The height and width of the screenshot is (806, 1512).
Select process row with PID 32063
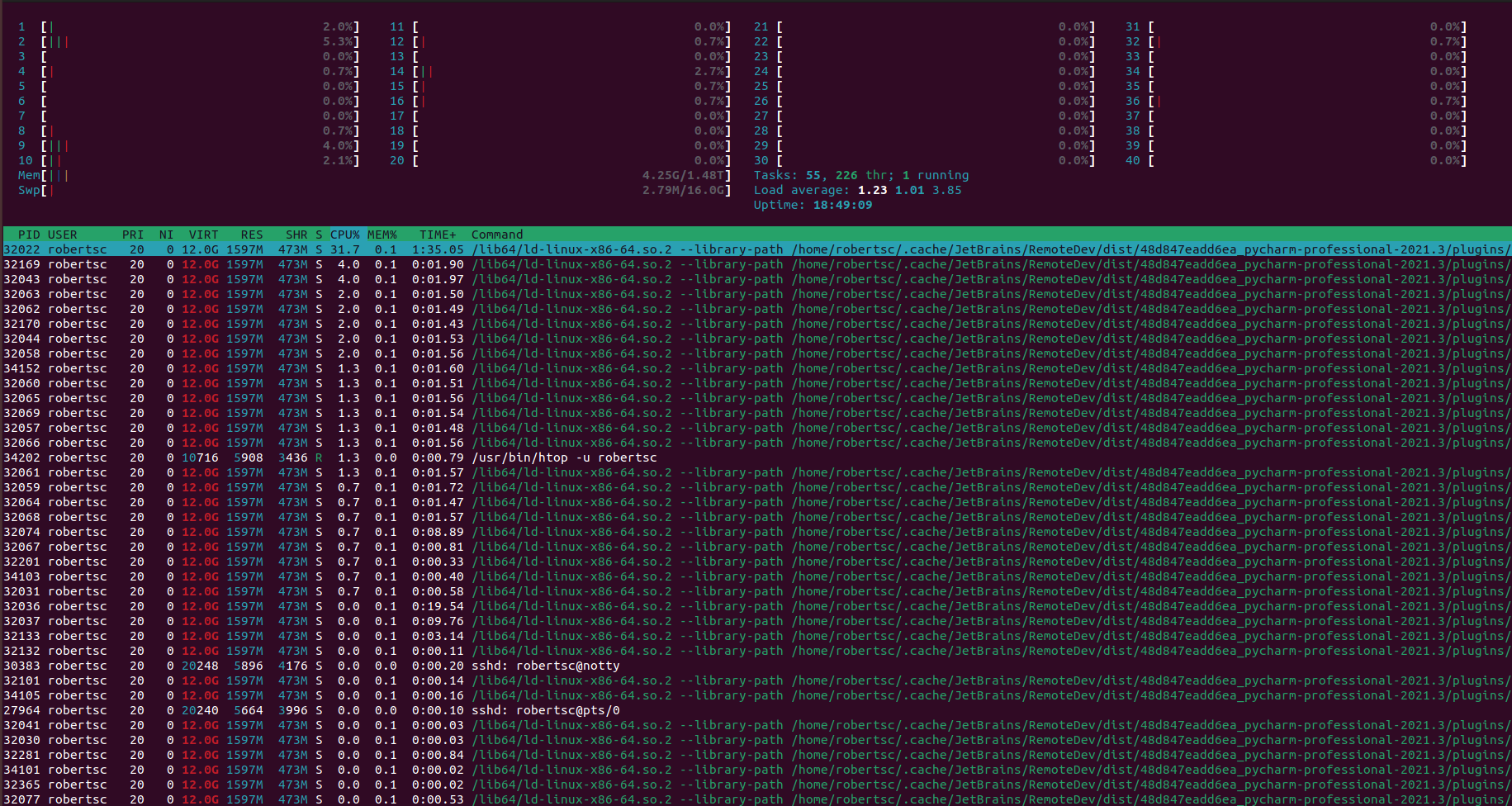757,294
